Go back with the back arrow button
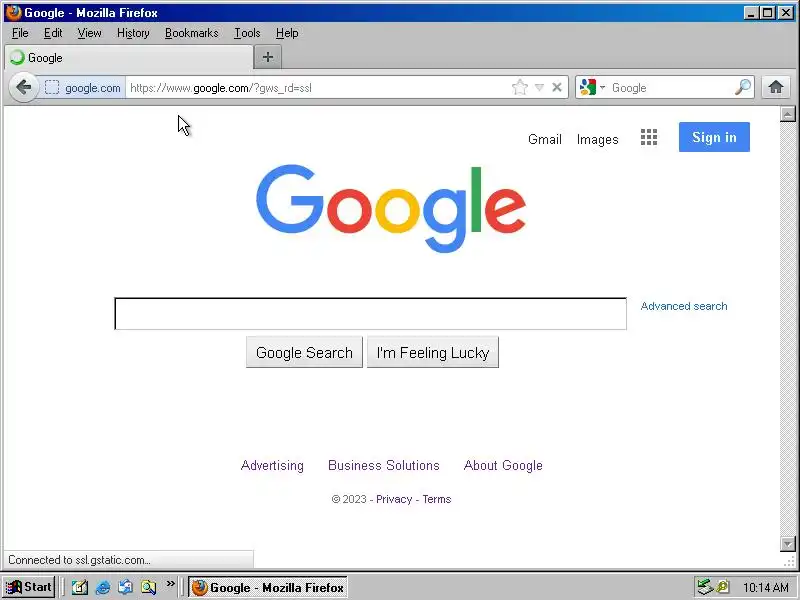 (23, 88)
